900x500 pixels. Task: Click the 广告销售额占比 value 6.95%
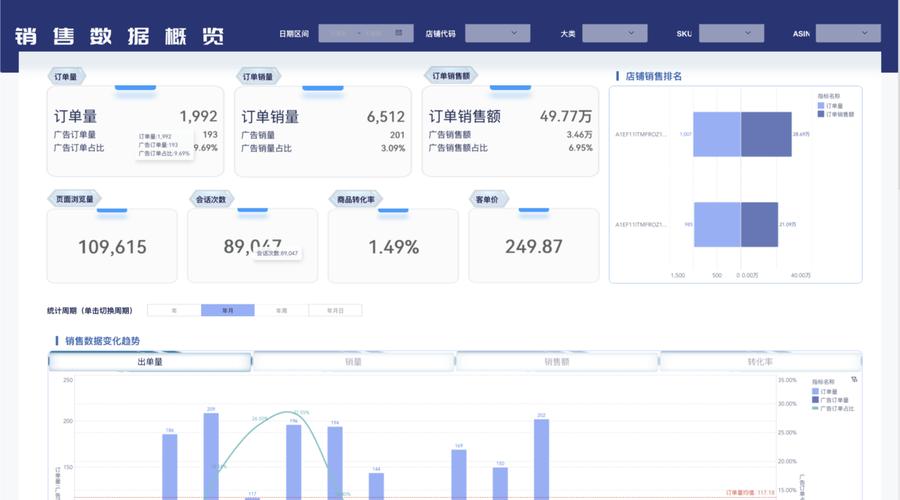580,148
